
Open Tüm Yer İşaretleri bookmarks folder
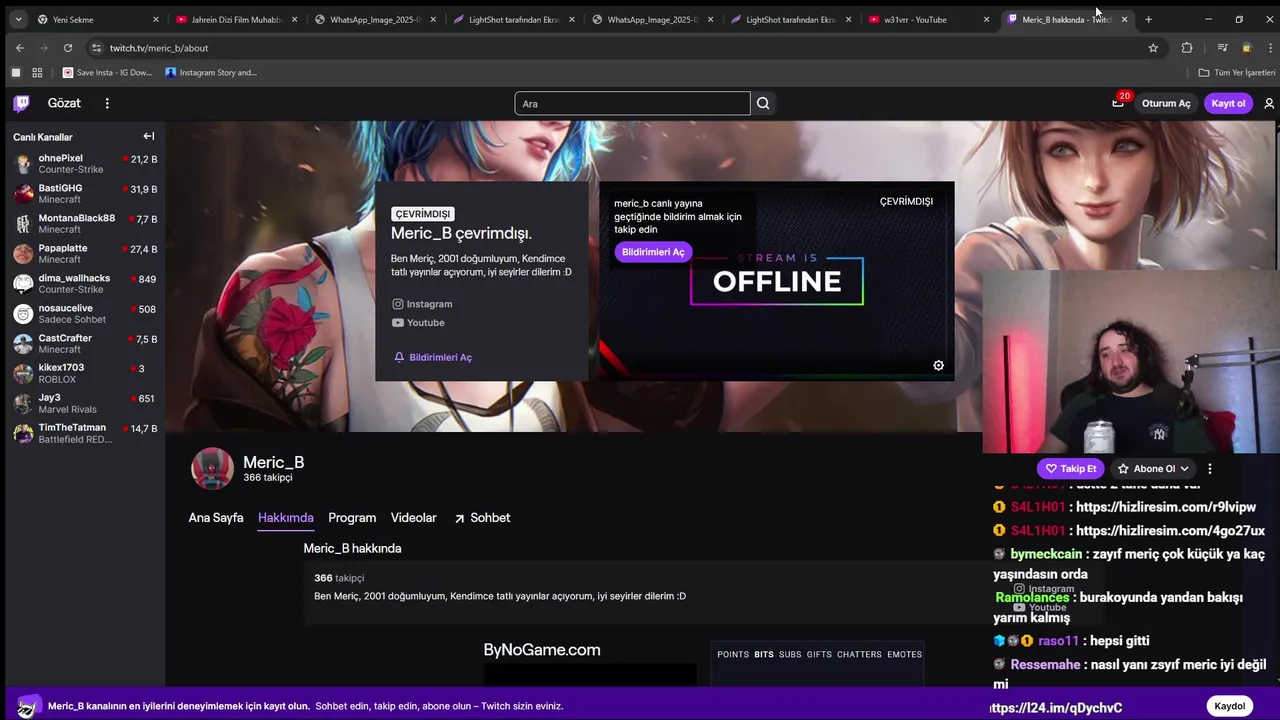point(1237,72)
